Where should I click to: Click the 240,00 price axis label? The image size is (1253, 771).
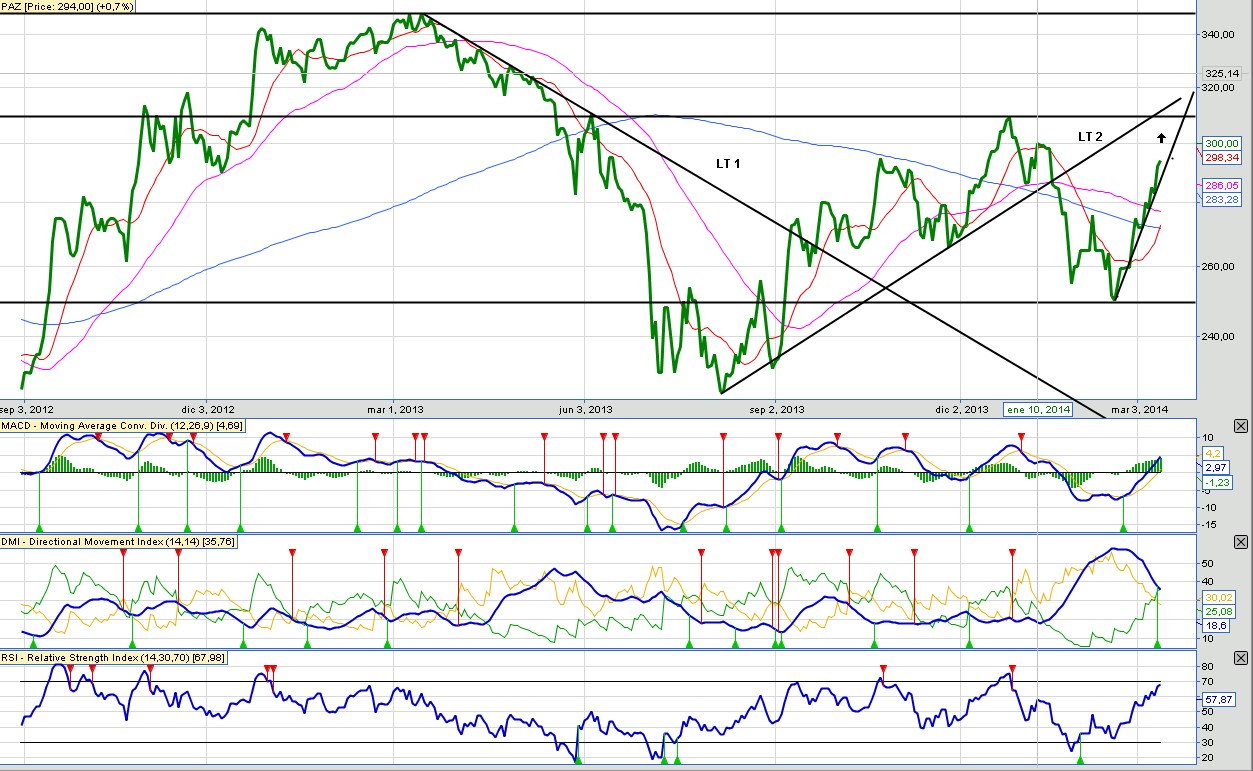click(x=1220, y=336)
